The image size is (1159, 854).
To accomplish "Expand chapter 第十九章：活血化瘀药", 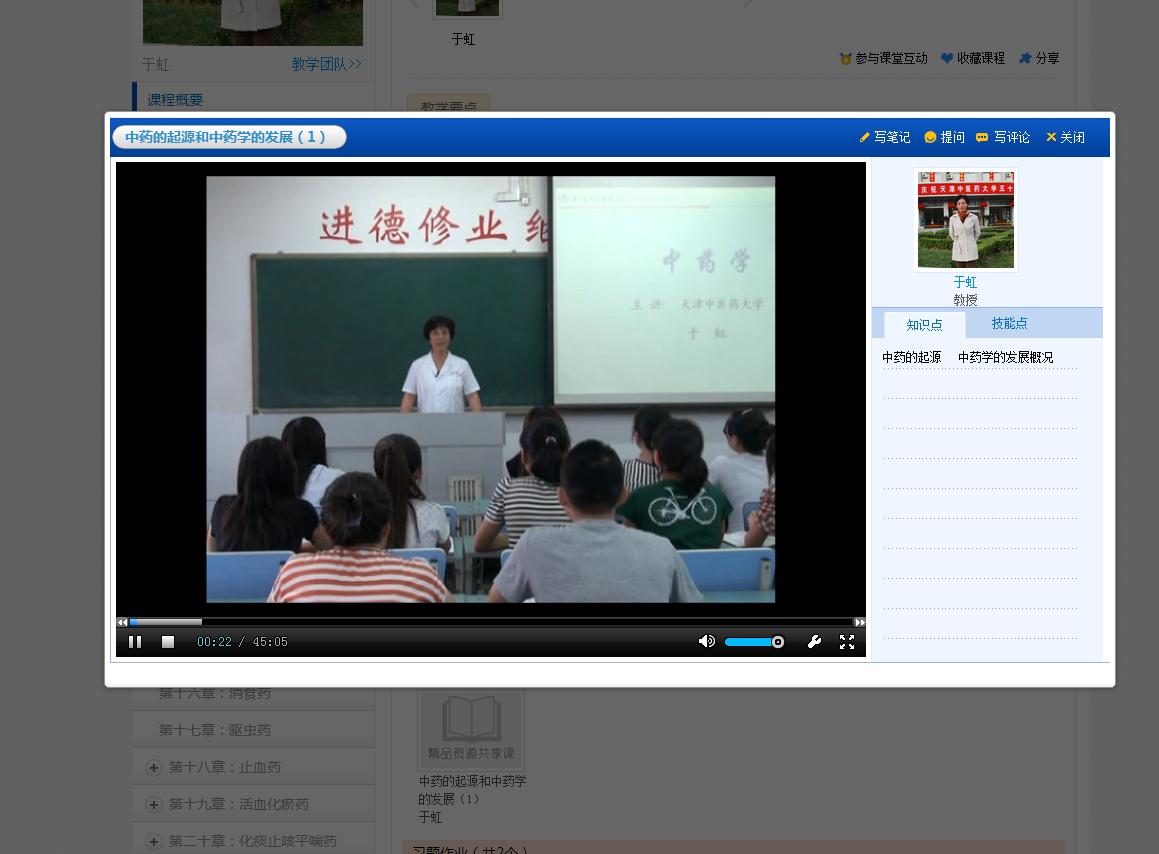I will 154,804.
